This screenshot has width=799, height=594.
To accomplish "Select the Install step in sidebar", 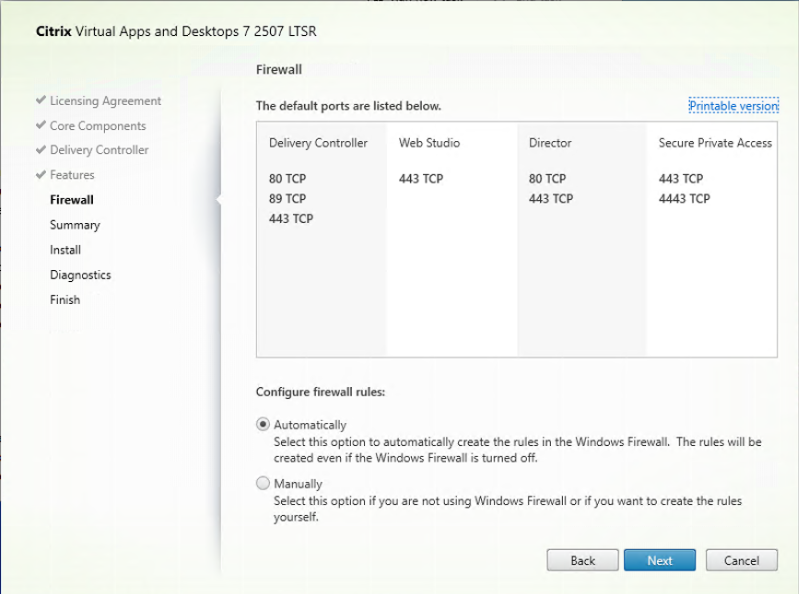I will point(65,250).
